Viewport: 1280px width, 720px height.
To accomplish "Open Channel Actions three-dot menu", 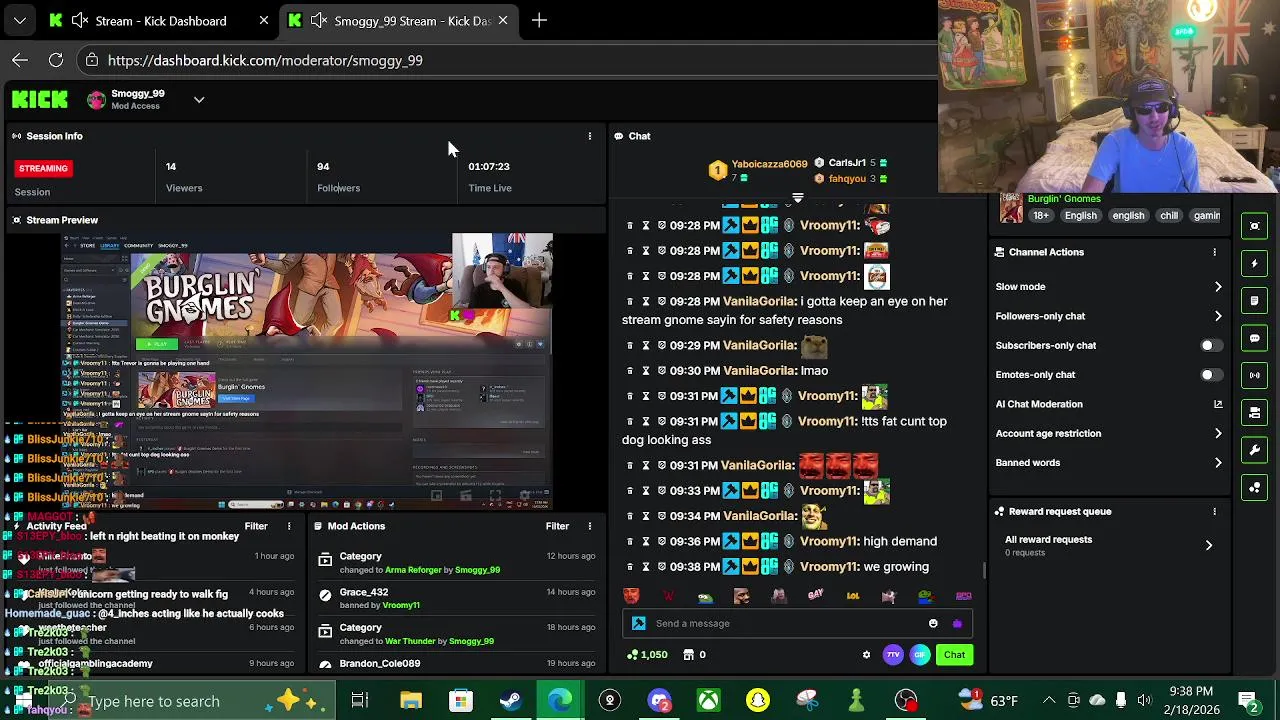I will click(1214, 252).
